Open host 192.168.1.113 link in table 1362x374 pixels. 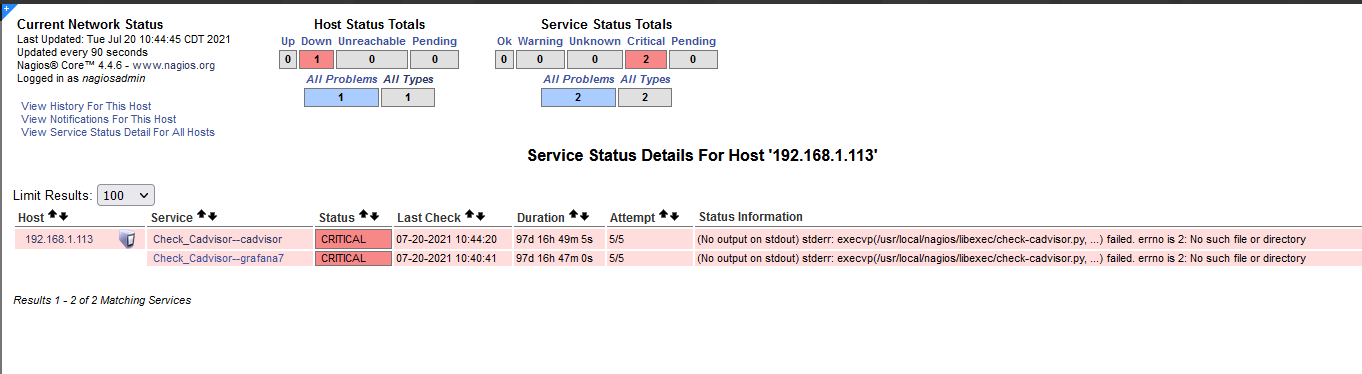(59, 239)
